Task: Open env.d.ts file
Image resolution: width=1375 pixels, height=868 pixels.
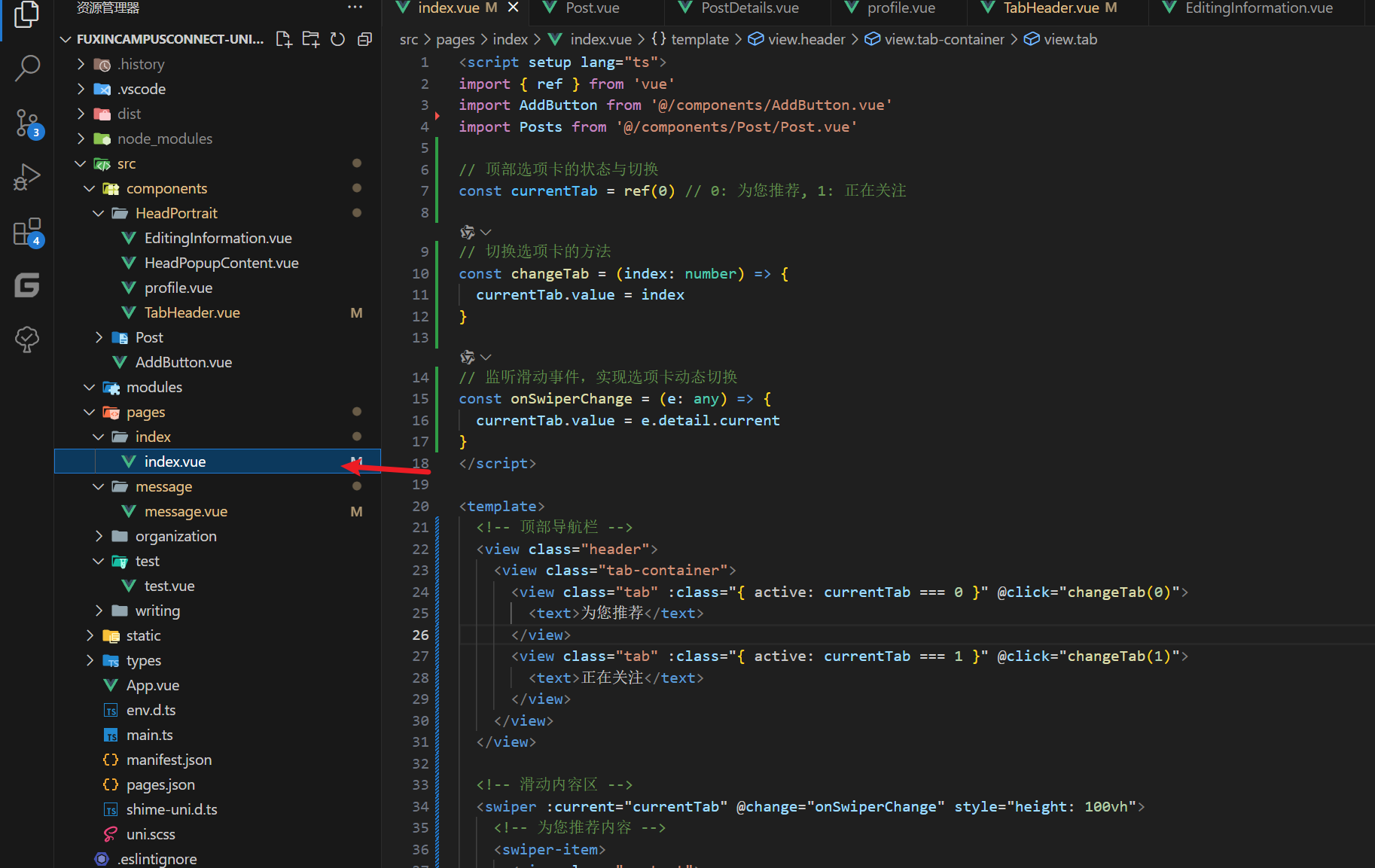Action: click(x=218, y=710)
